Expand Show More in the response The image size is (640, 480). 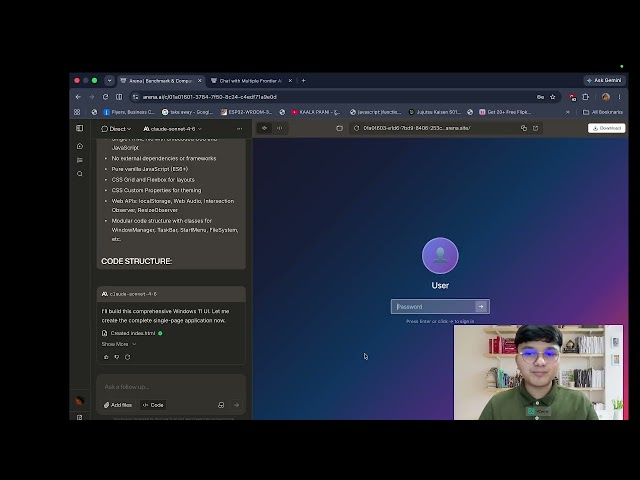(119, 344)
